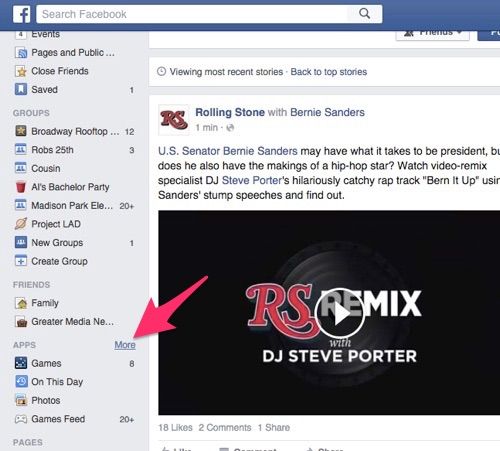Click the Project LAD planet icon
Screen dimensions: 500x451
pos(21,224)
